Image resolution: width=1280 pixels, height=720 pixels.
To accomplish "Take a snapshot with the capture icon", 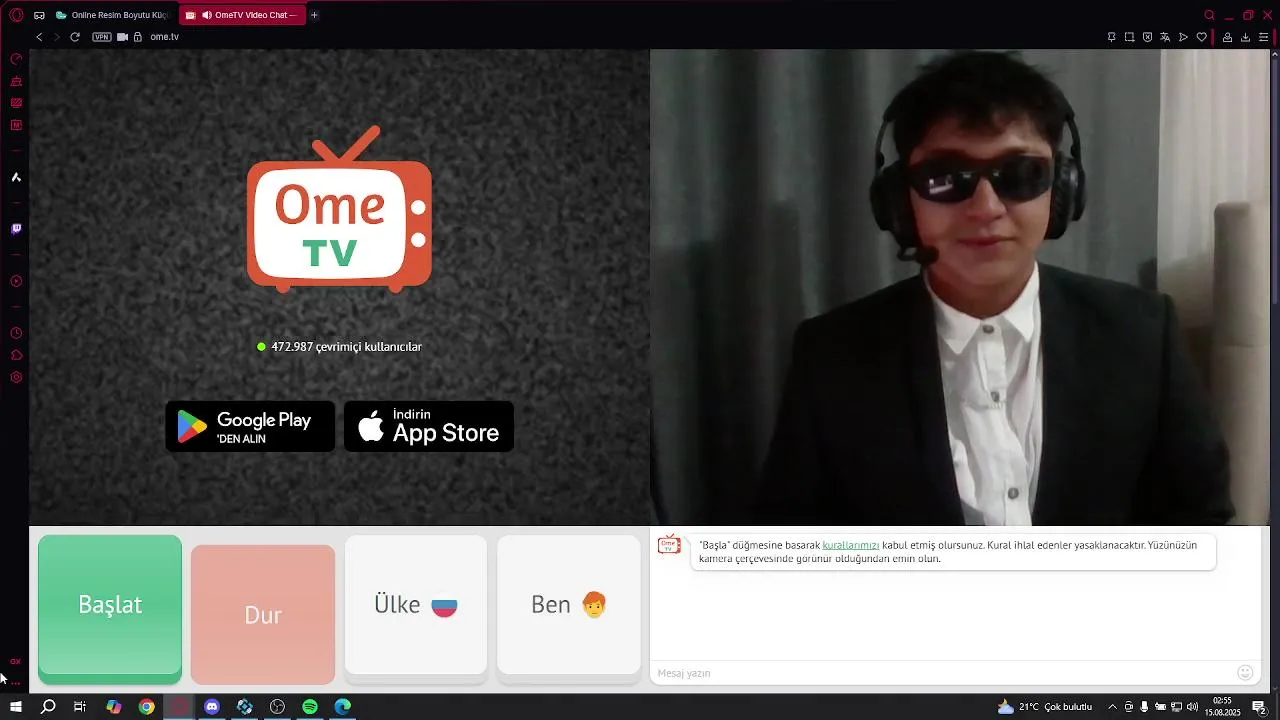I will [1129, 37].
